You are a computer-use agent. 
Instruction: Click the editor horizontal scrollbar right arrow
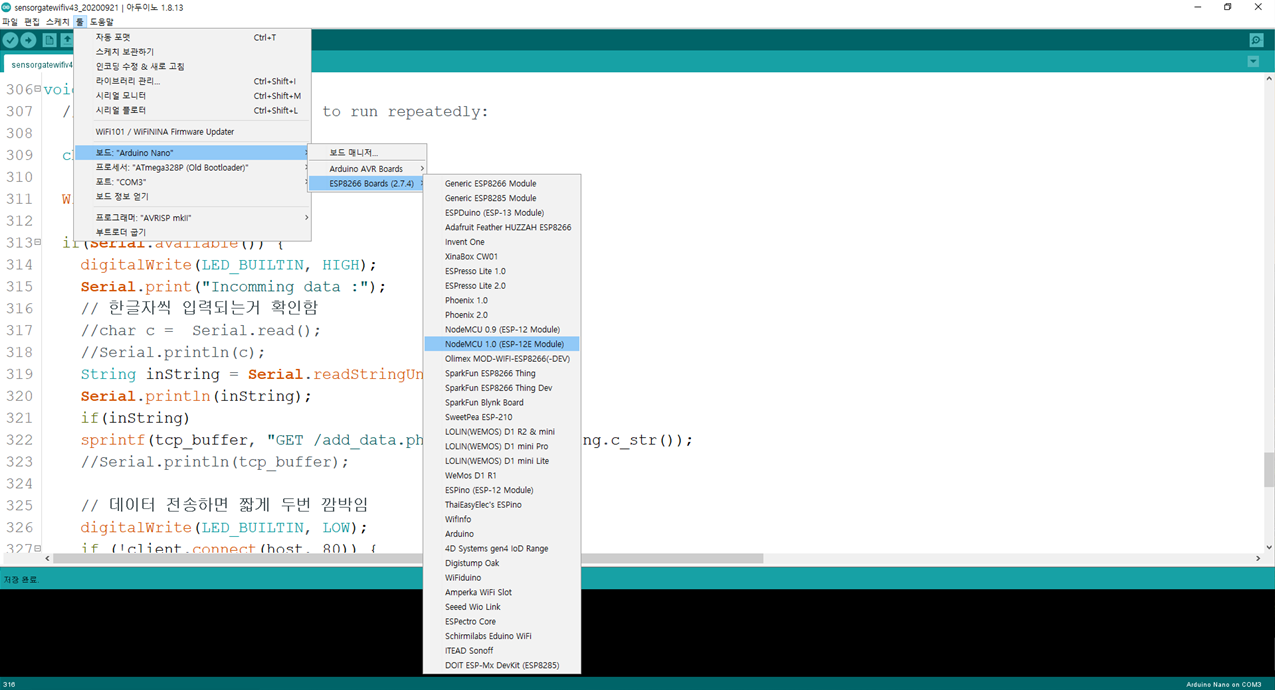pos(1258,558)
